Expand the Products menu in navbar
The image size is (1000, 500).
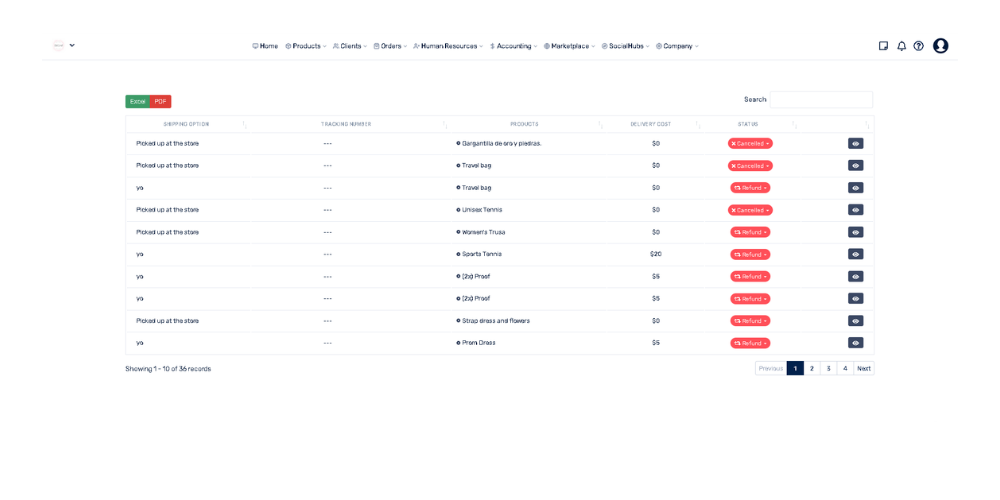click(306, 46)
